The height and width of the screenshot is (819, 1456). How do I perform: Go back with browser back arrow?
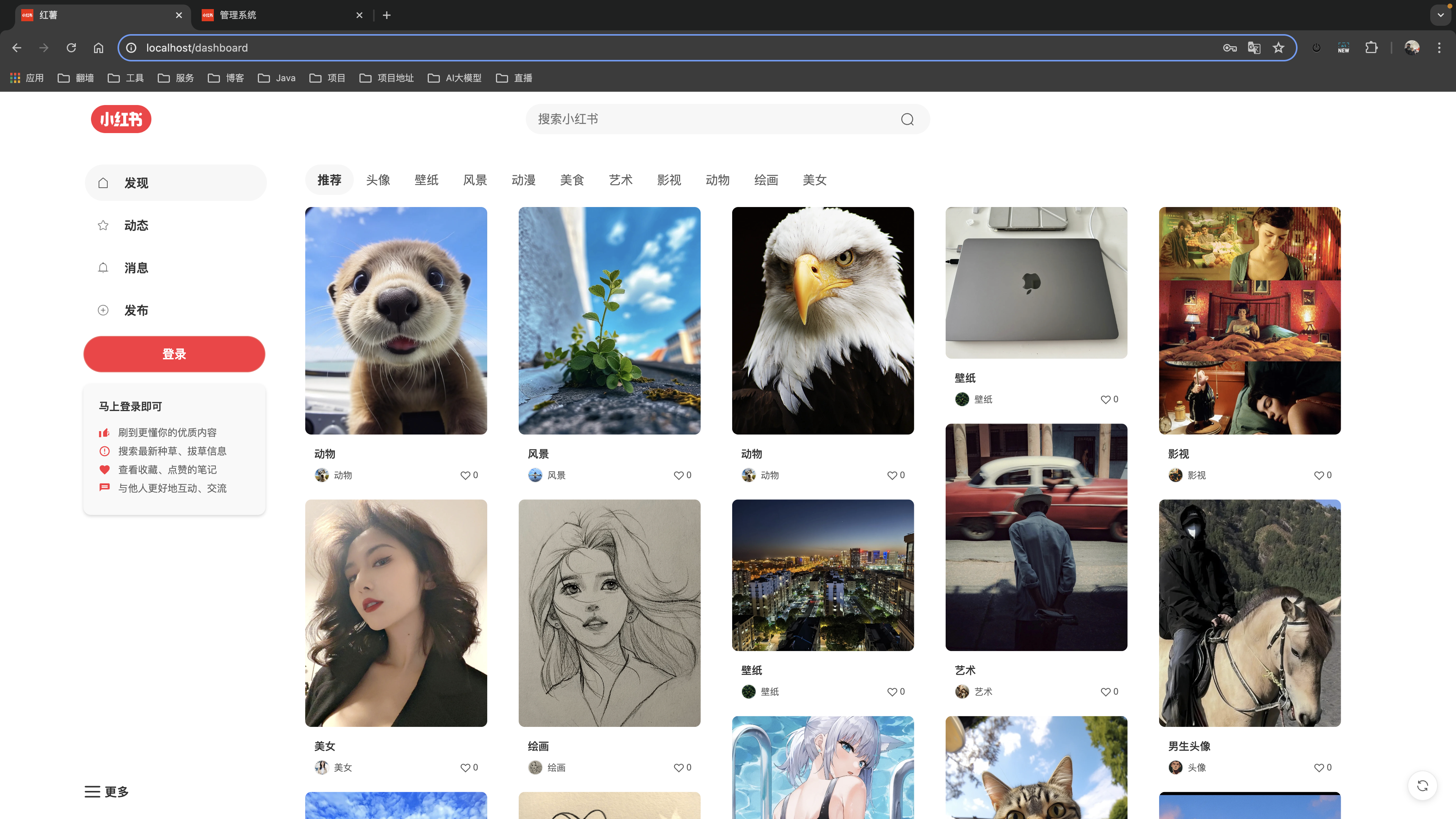click(17, 47)
